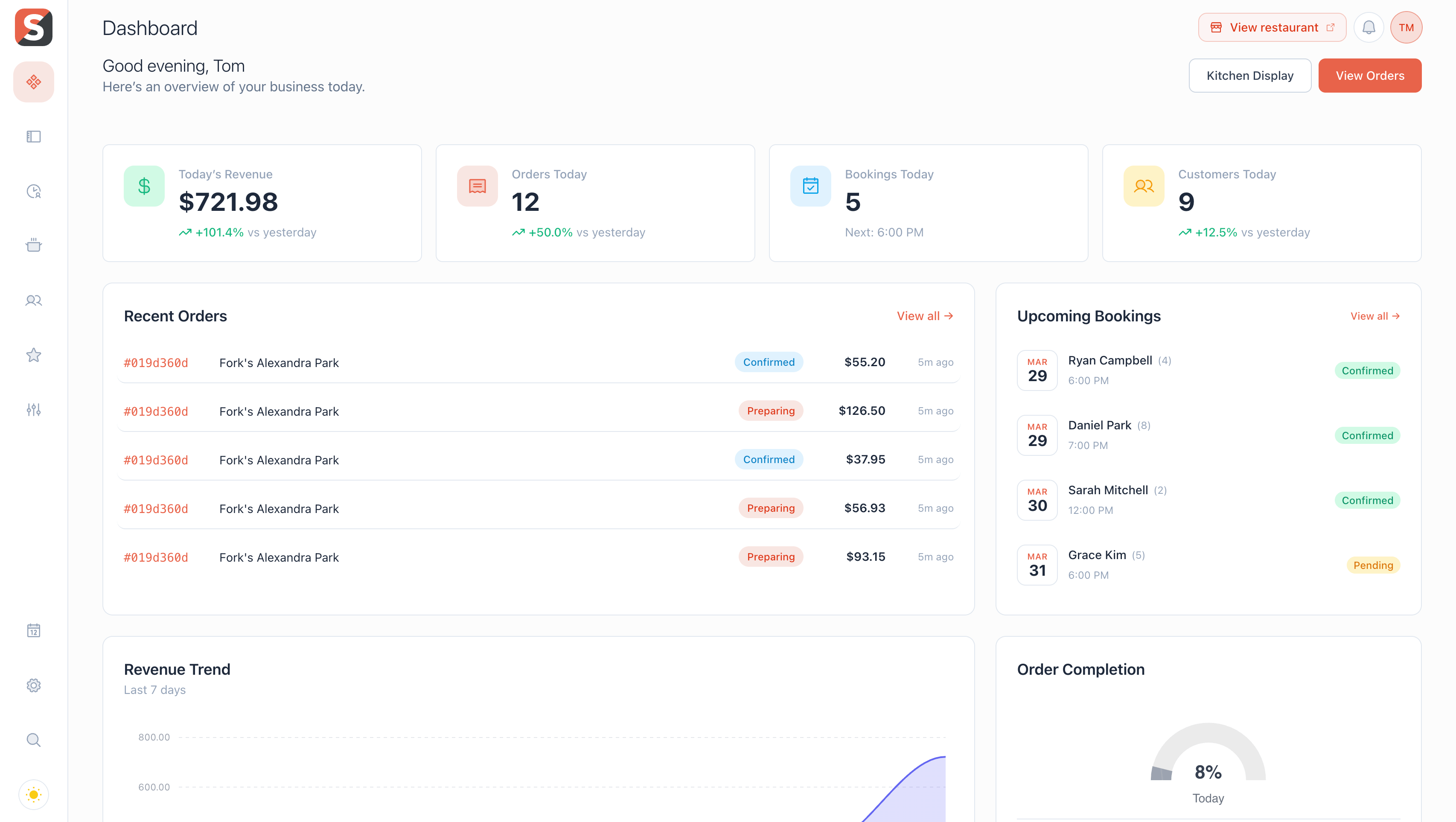Open the kitchen pot icon in sidebar
This screenshot has width=1456, height=822.
[x=33, y=245]
